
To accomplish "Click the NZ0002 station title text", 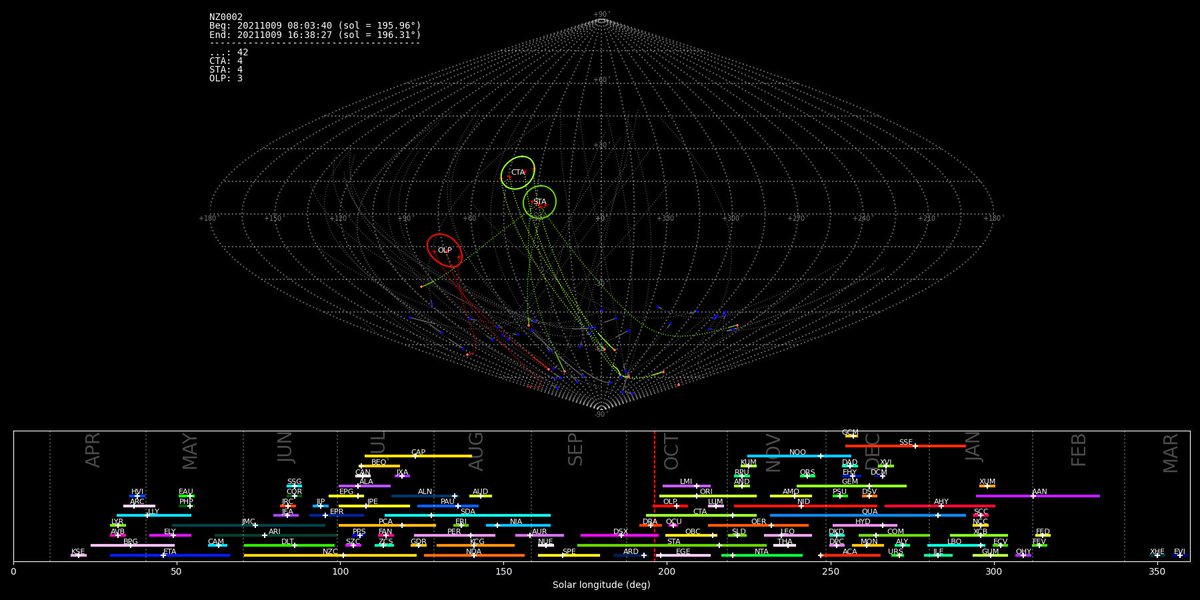I will [x=226, y=17].
